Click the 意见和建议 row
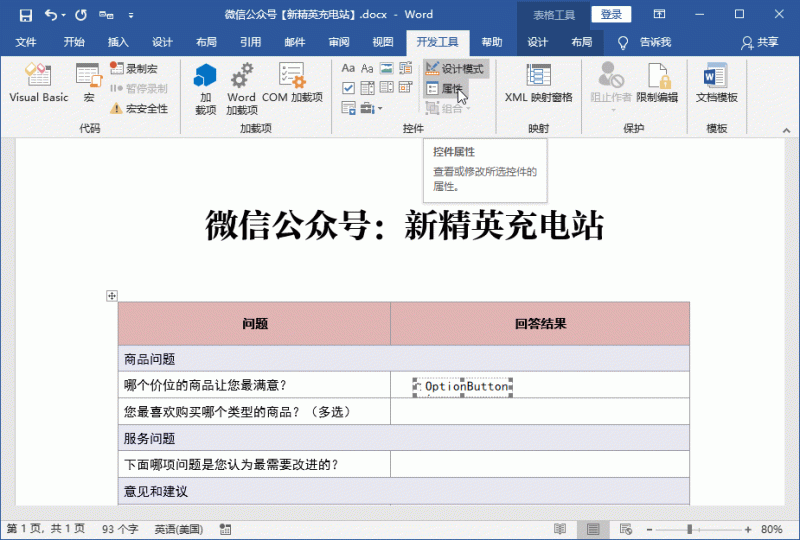Viewport: 800px width, 540px height. point(404,491)
